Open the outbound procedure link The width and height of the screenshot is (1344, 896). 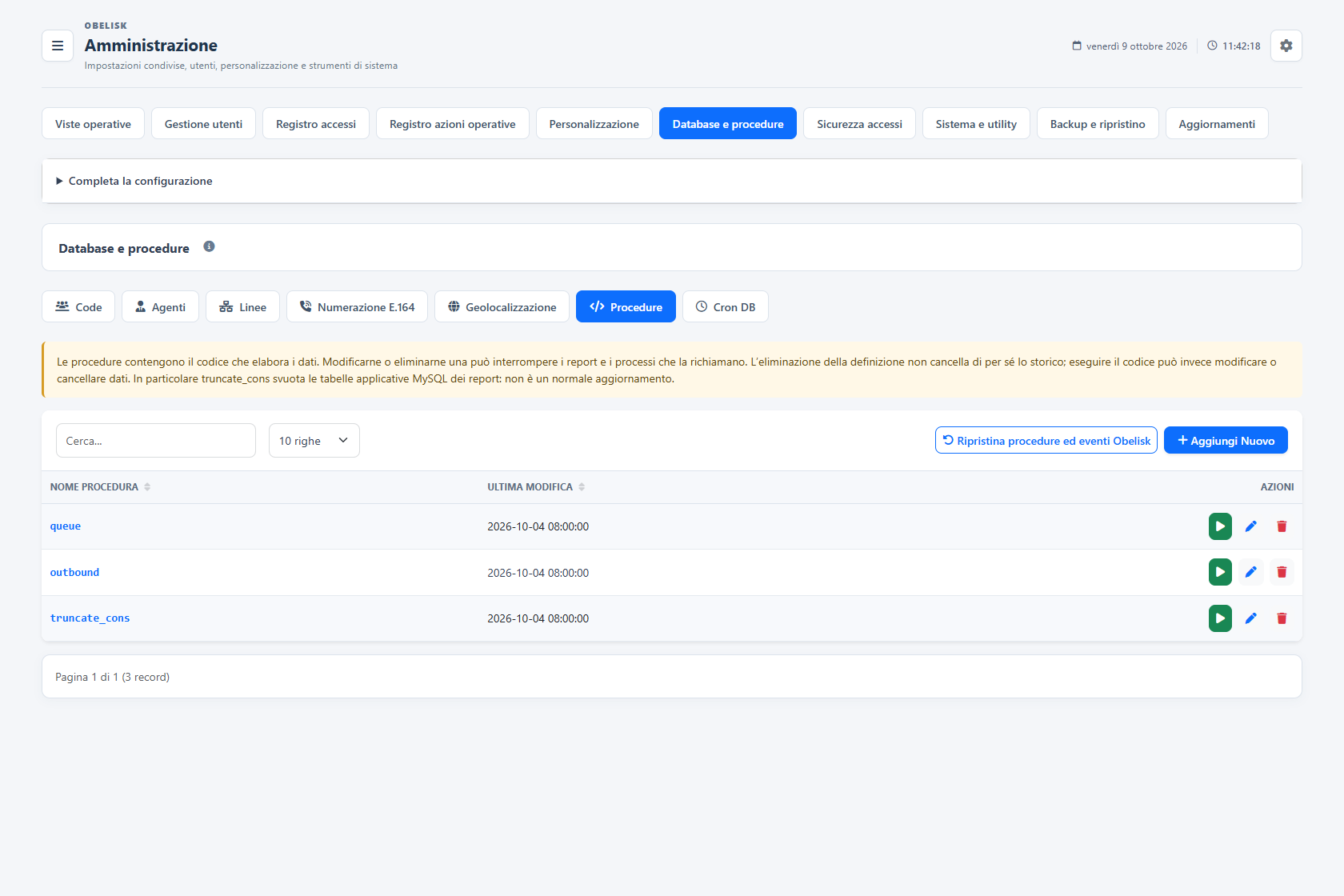click(74, 572)
